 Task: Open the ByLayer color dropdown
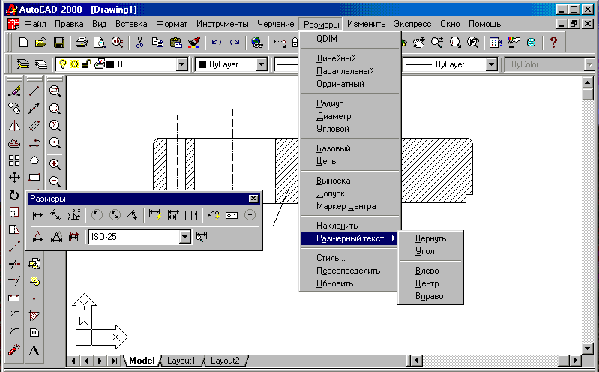[x=261, y=65]
